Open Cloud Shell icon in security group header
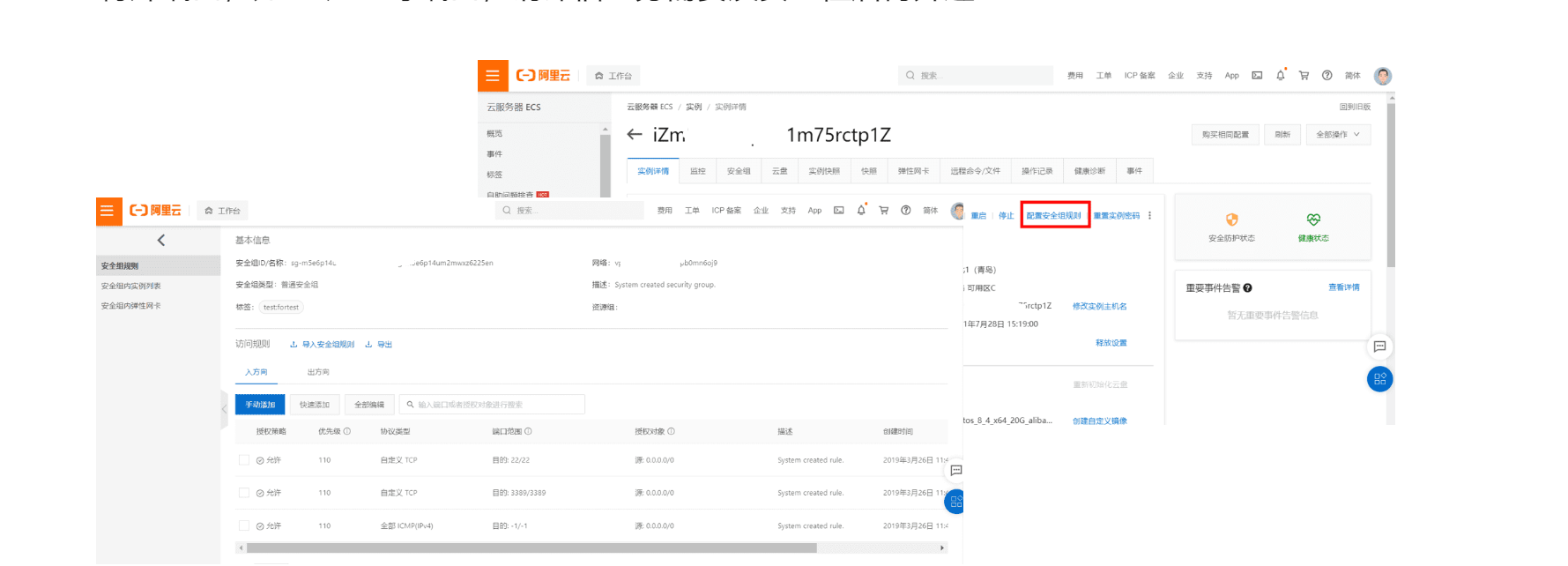 pyautogui.click(x=838, y=211)
